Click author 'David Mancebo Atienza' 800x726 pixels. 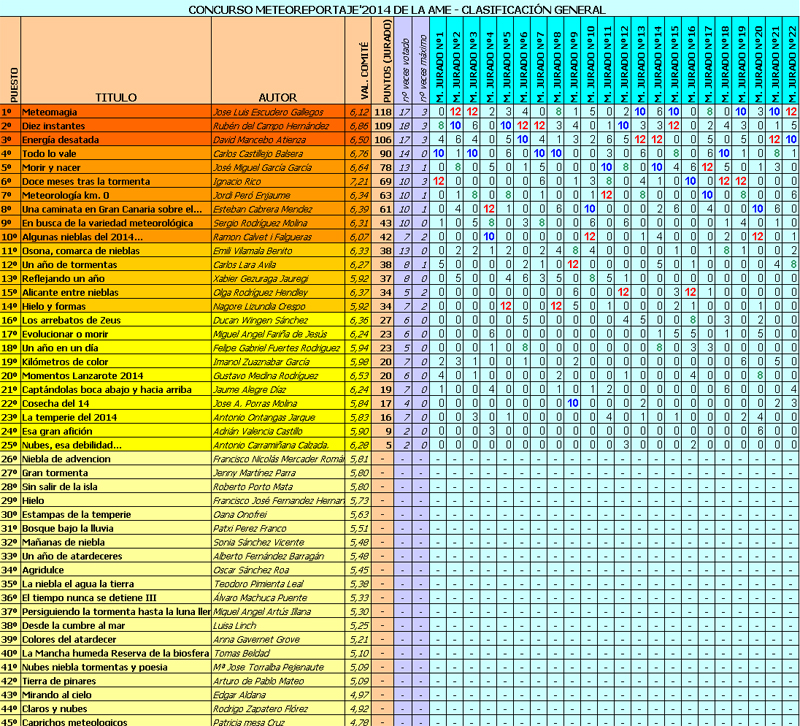(259, 140)
